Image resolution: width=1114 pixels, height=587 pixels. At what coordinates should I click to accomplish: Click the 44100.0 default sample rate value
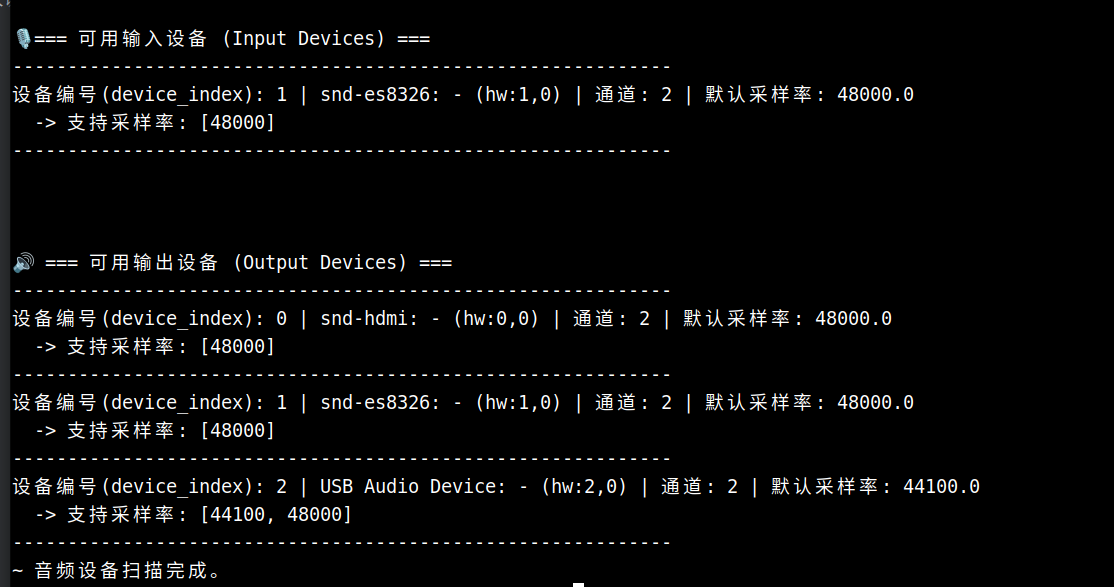pyautogui.click(x=941, y=487)
